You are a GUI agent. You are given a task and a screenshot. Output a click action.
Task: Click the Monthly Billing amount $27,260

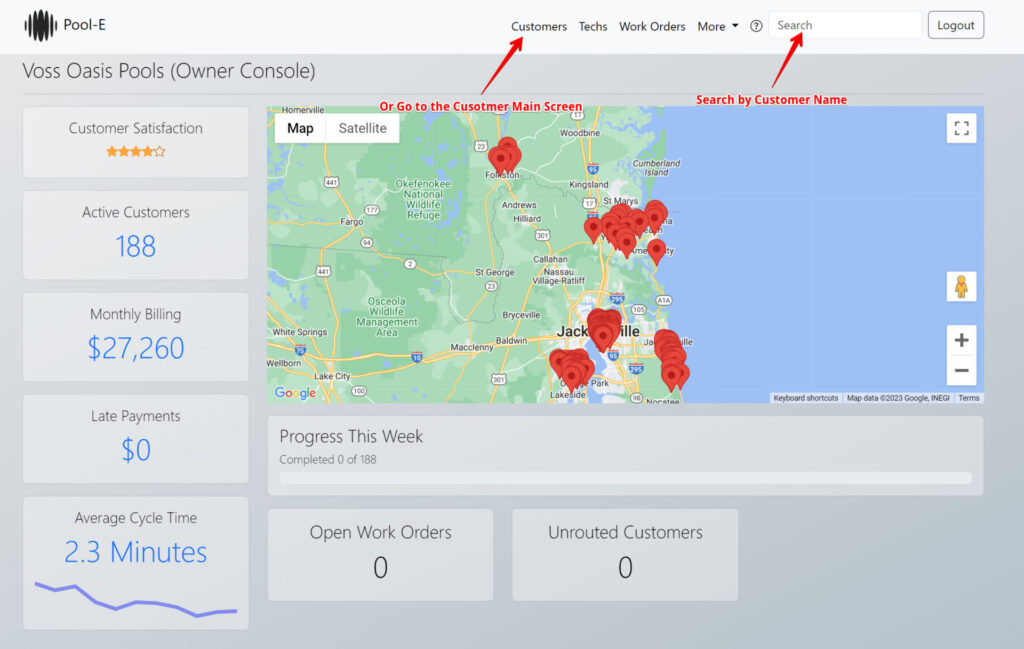tap(136, 348)
